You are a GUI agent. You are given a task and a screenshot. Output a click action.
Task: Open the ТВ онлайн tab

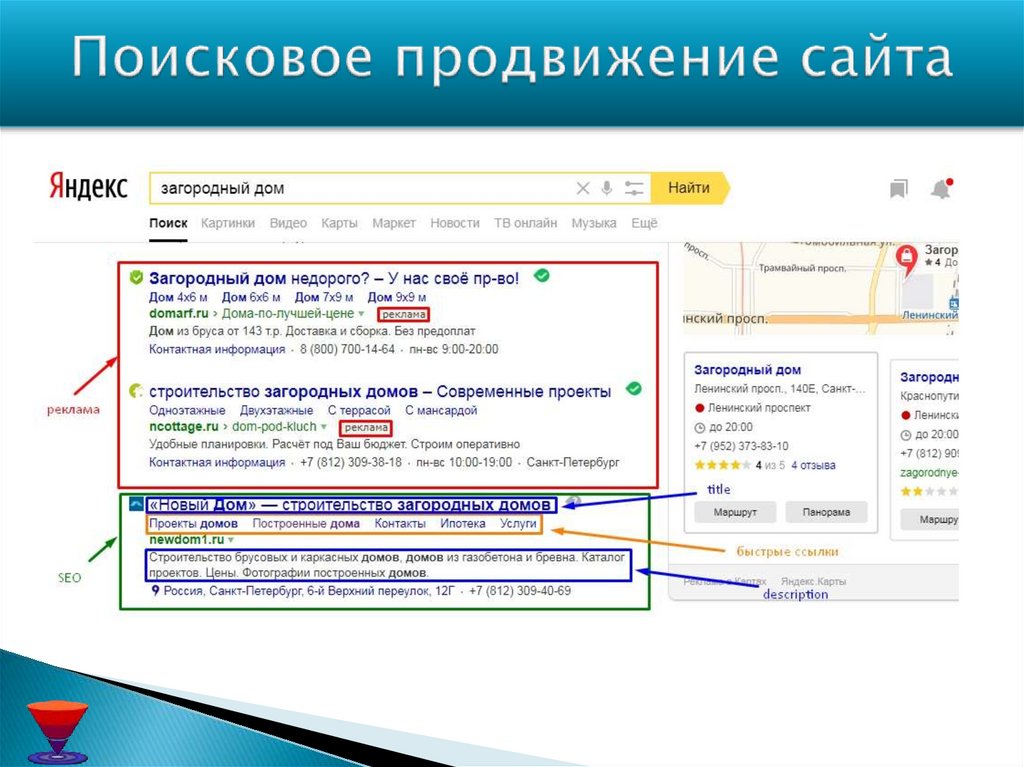[x=525, y=223]
